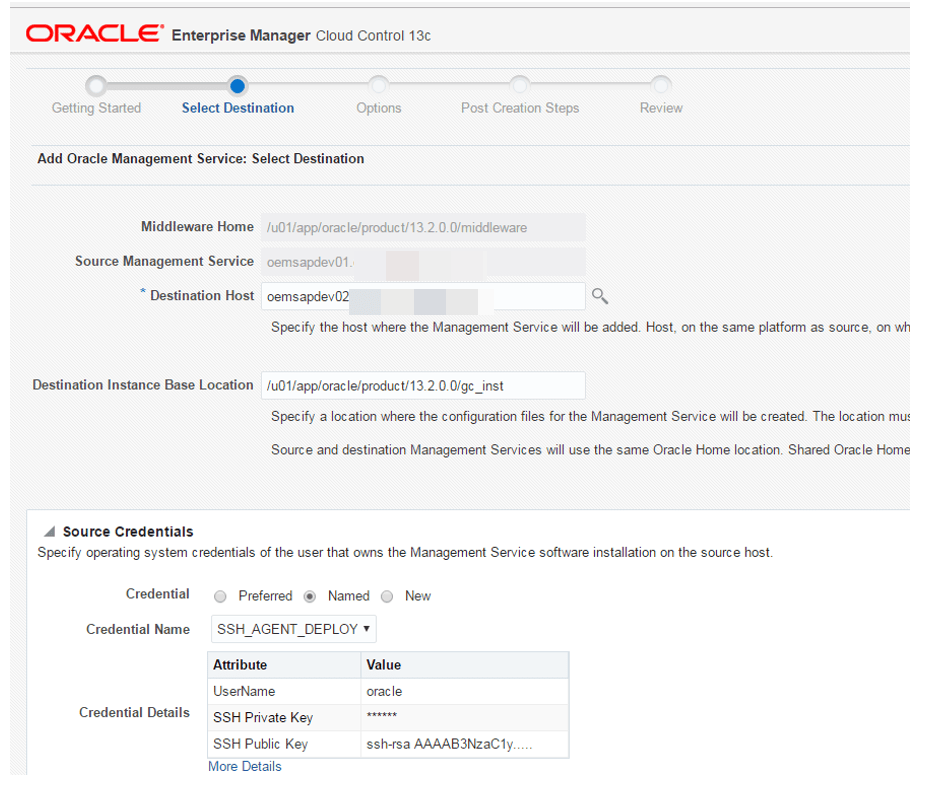926x811 pixels.
Task: Go to the Getting Started step label
Action: 96,108
